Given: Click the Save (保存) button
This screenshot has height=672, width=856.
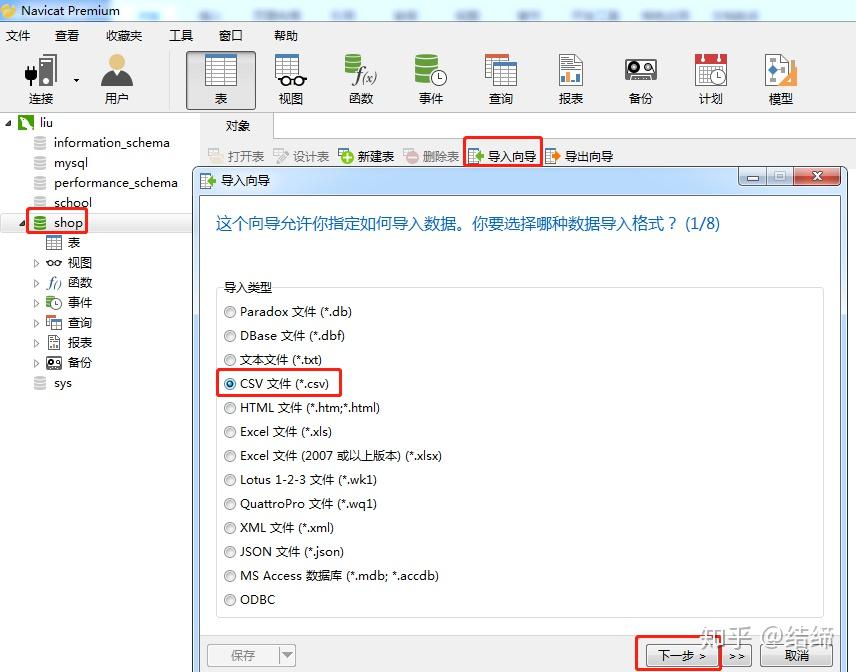Looking at the screenshot, I should click(x=243, y=655).
